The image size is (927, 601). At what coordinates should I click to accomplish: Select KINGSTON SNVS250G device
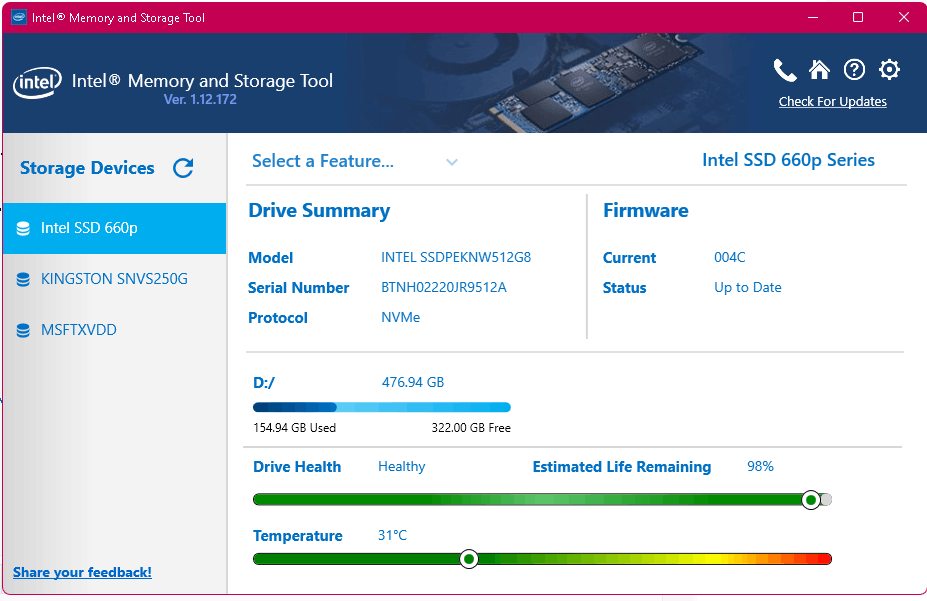(x=115, y=279)
